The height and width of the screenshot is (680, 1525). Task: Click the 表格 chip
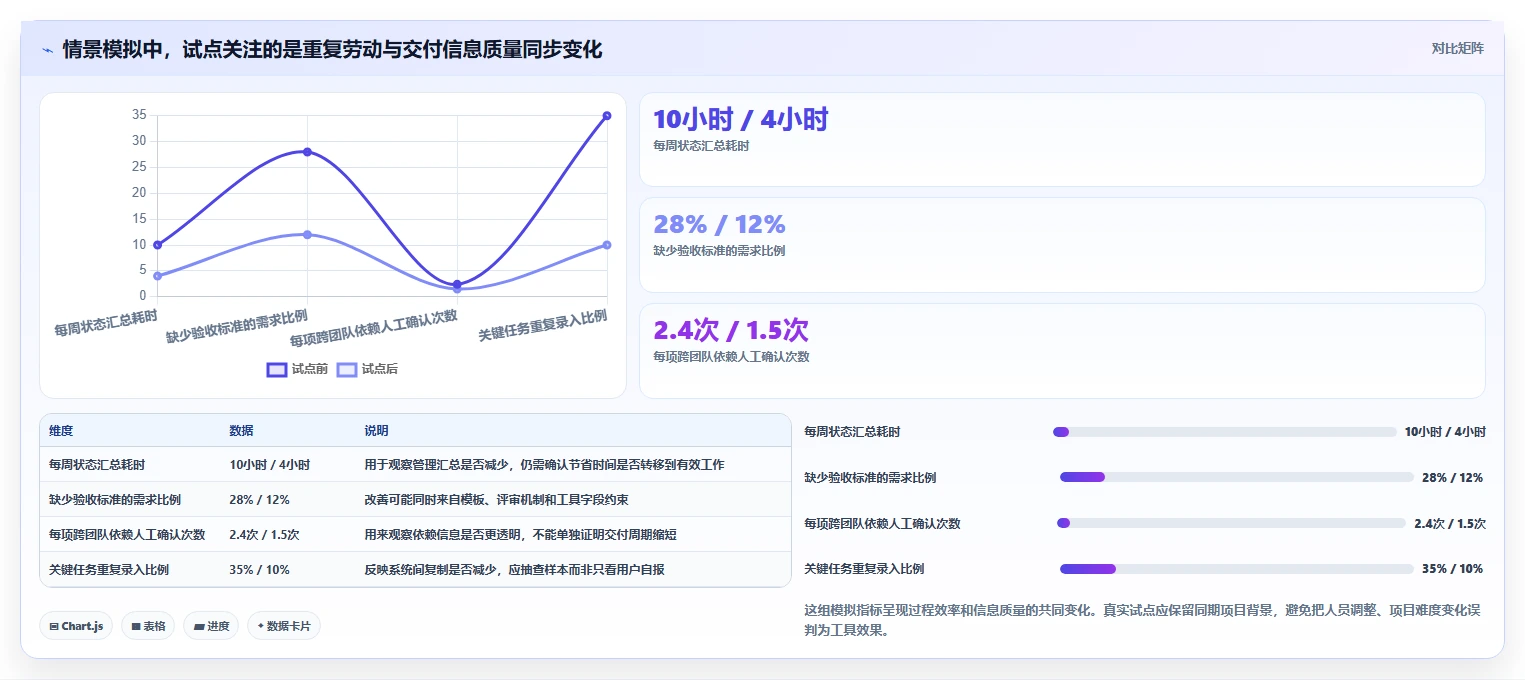point(148,626)
